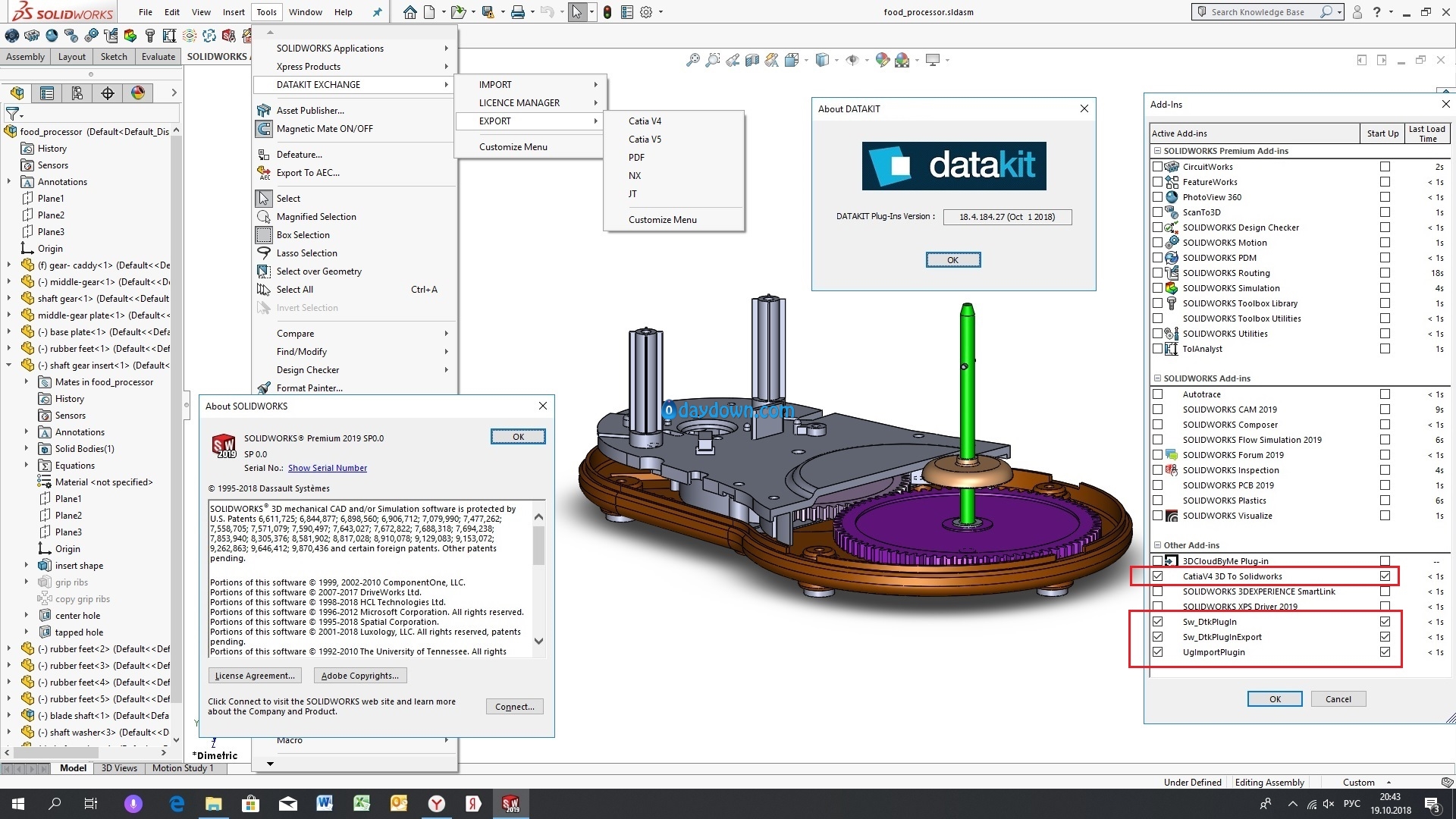Screen dimensions: 1456x819
Task: Open the Insert menu in the menu bar
Action: coord(234,12)
